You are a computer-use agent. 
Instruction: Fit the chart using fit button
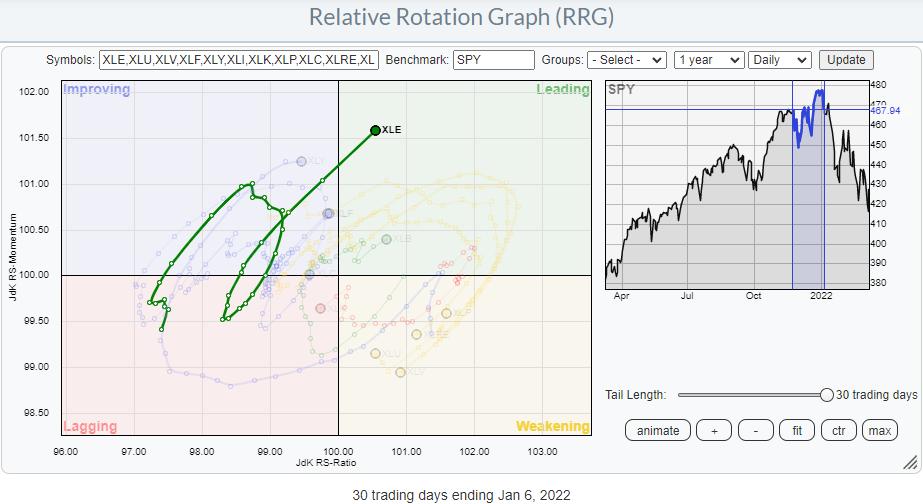click(796, 431)
